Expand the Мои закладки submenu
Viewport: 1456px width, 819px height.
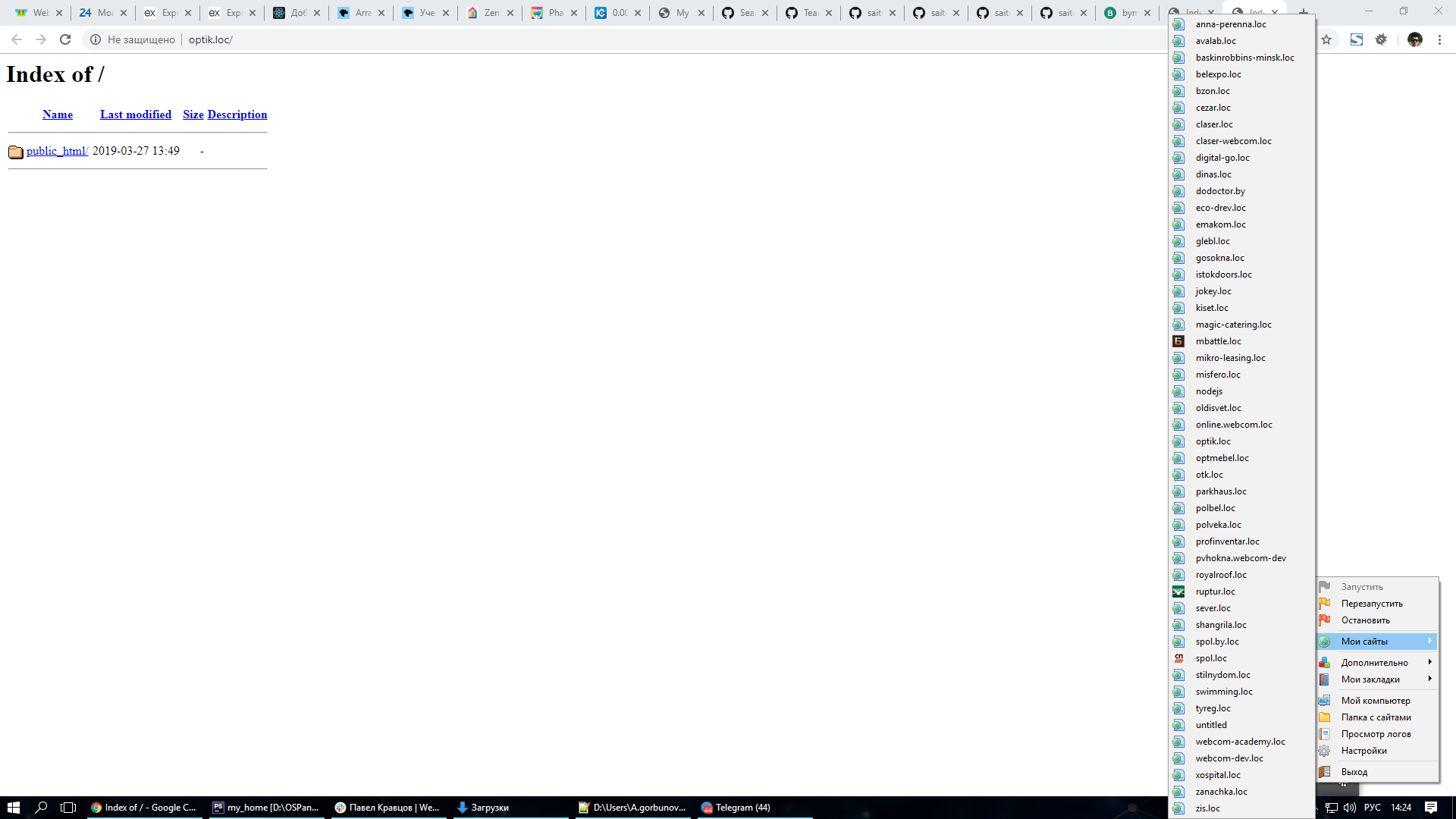tap(1370, 679)
